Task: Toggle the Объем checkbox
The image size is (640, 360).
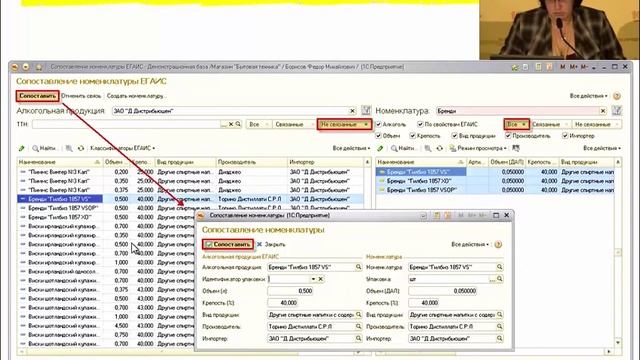Action: pyautogui.click(x=378, y=136)
